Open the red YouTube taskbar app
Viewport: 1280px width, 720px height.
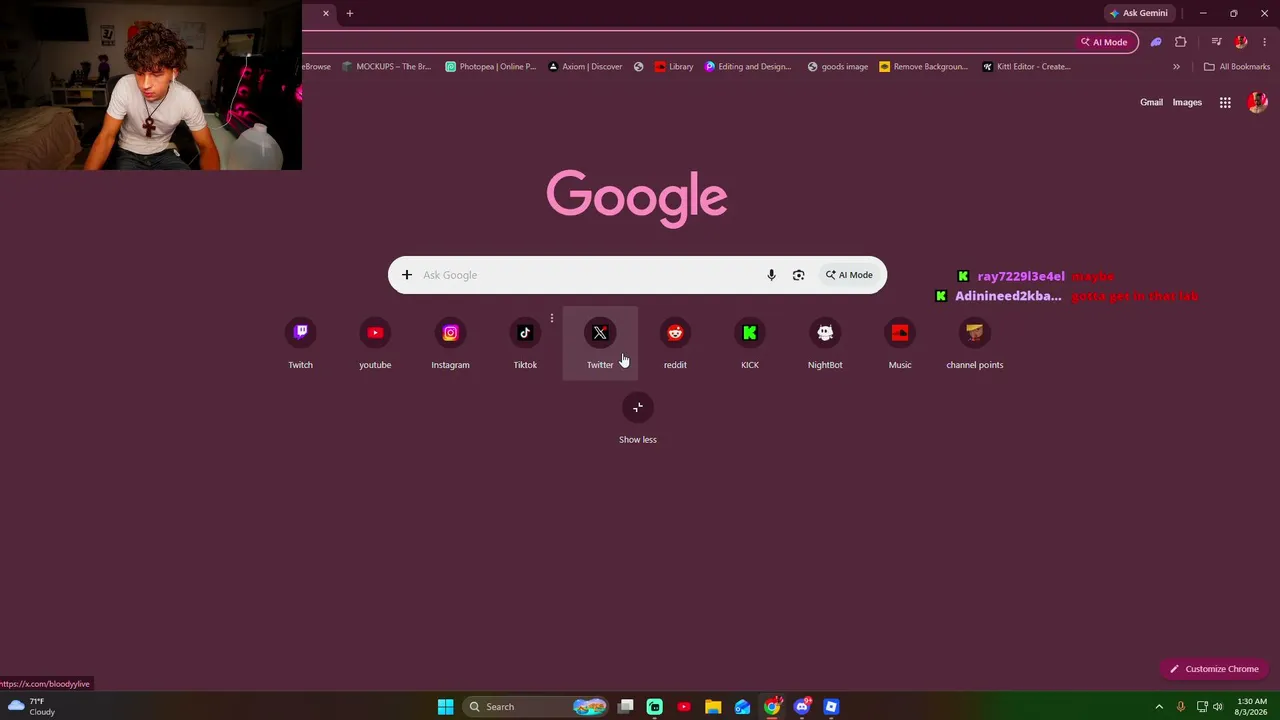click(684, 707)
